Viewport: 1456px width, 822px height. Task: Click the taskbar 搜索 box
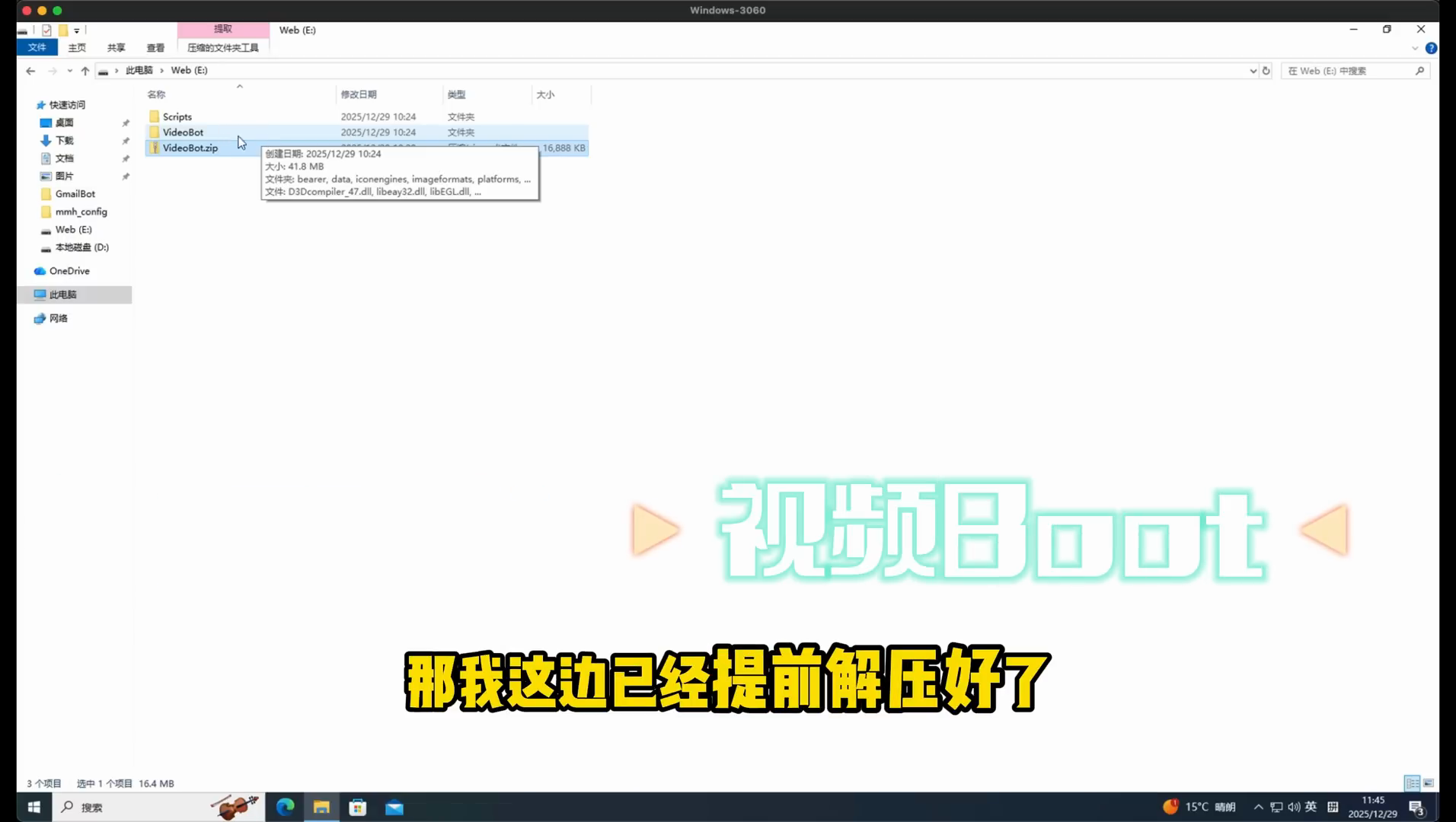pos(158,807)
